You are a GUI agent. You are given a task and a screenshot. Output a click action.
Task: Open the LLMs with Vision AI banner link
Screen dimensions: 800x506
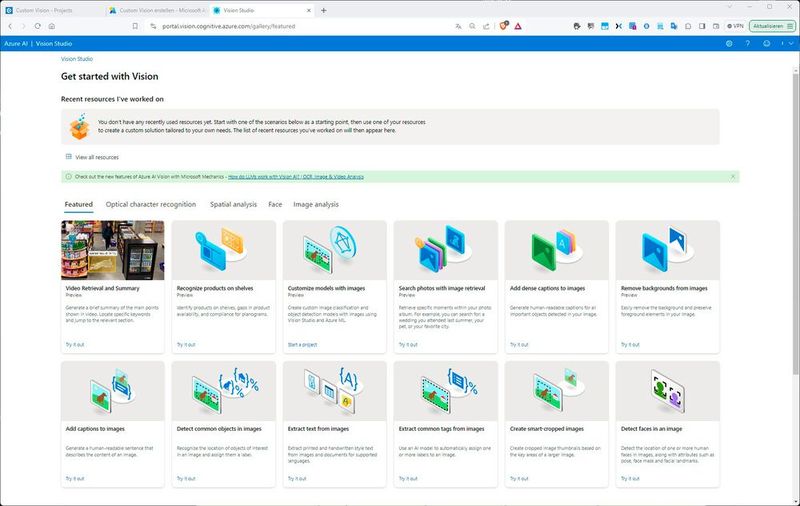(x=295, y=177)
